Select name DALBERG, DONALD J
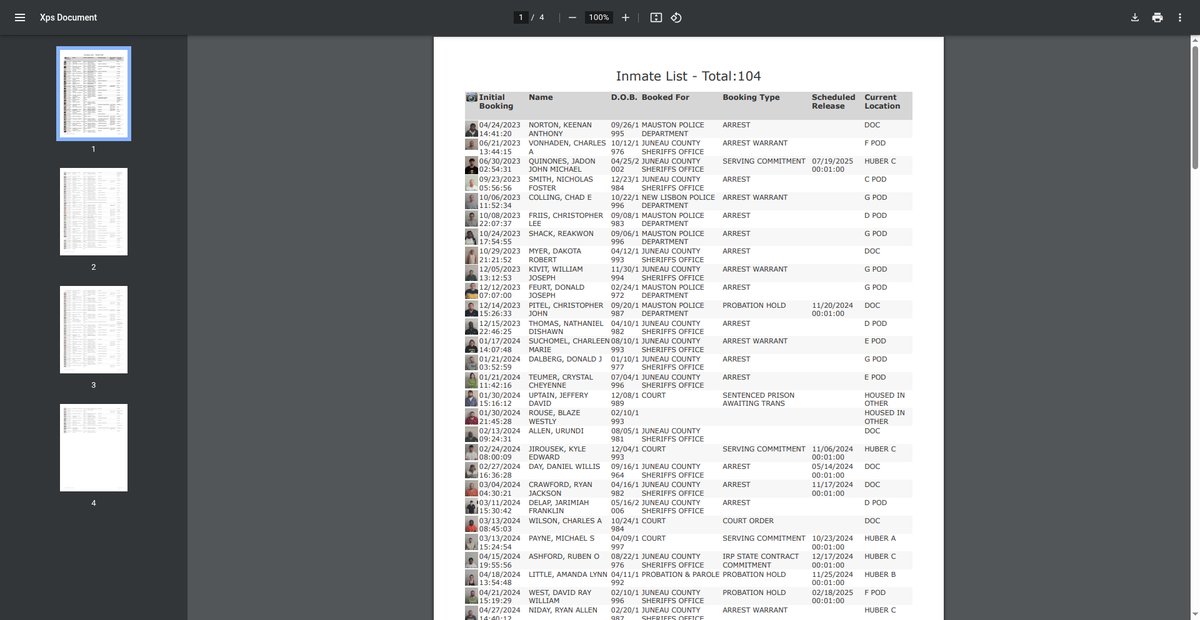1200x620 pixels. pos(565,359)
